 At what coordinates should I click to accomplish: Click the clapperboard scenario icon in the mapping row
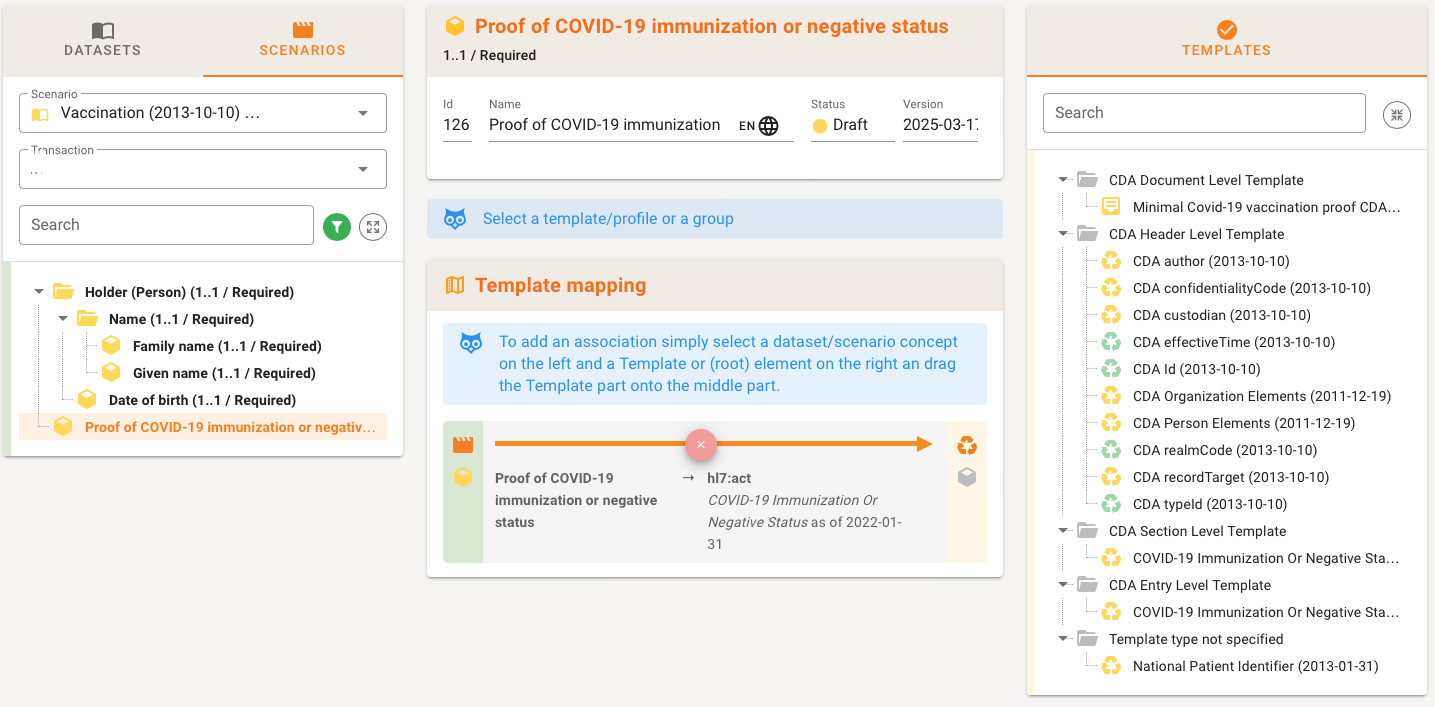pyautogui.click(x=463, y=445)
